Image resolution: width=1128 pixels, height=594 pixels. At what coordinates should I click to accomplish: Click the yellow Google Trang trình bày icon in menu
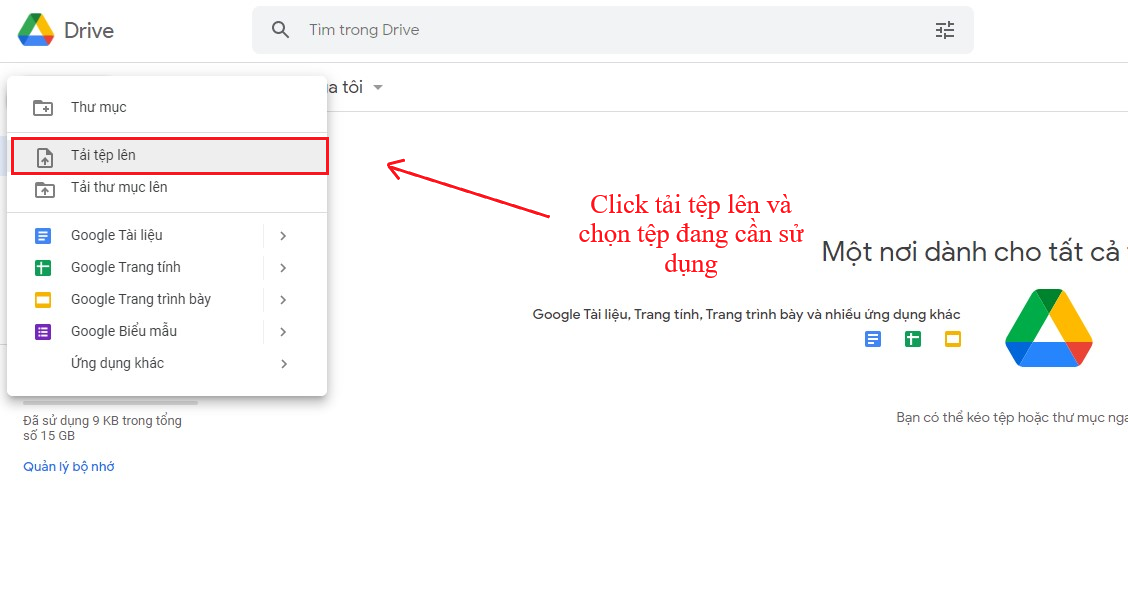(x=43, y=300)
